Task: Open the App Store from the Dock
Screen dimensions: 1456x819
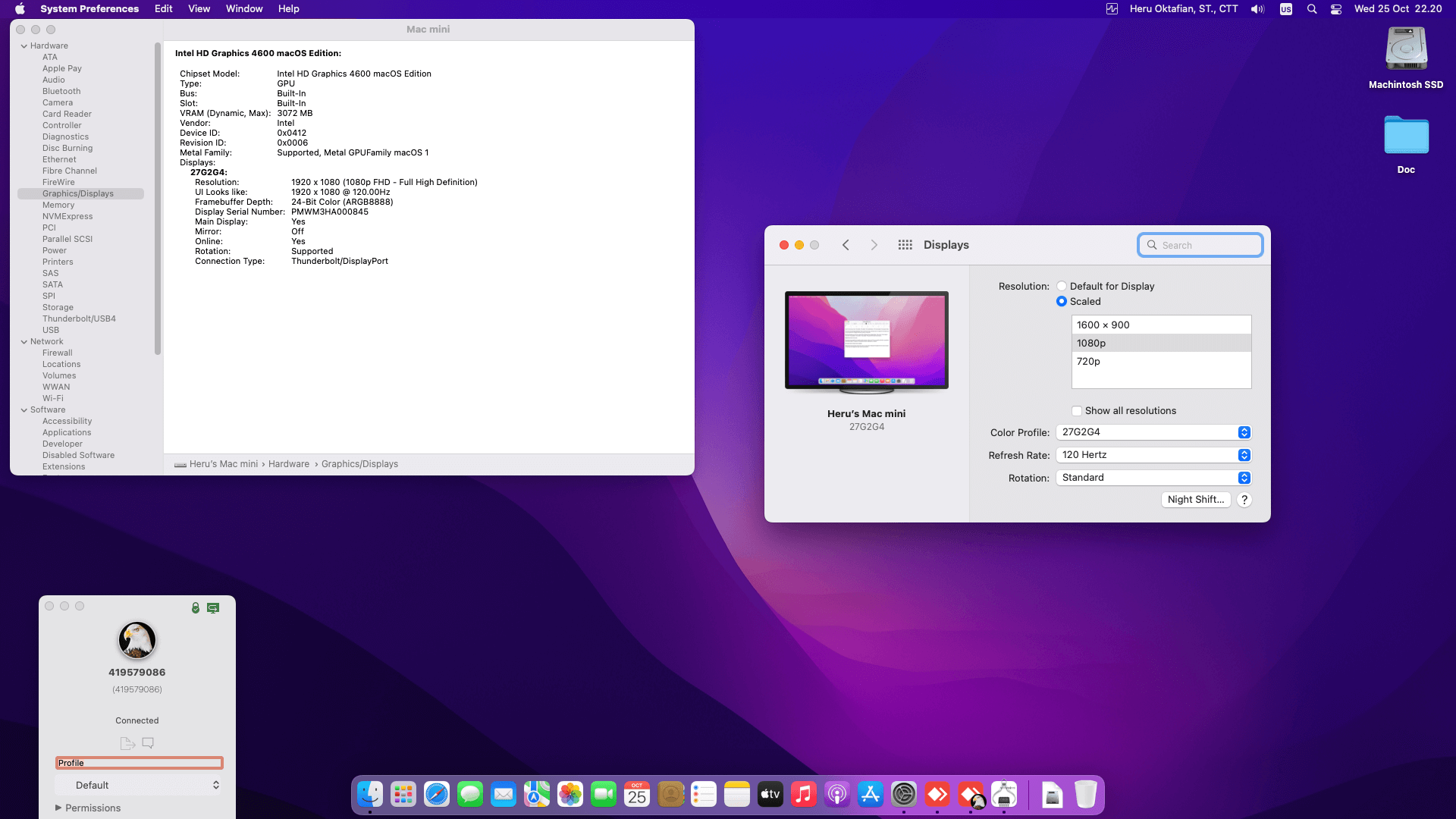Action: click(x=871, y=794)
